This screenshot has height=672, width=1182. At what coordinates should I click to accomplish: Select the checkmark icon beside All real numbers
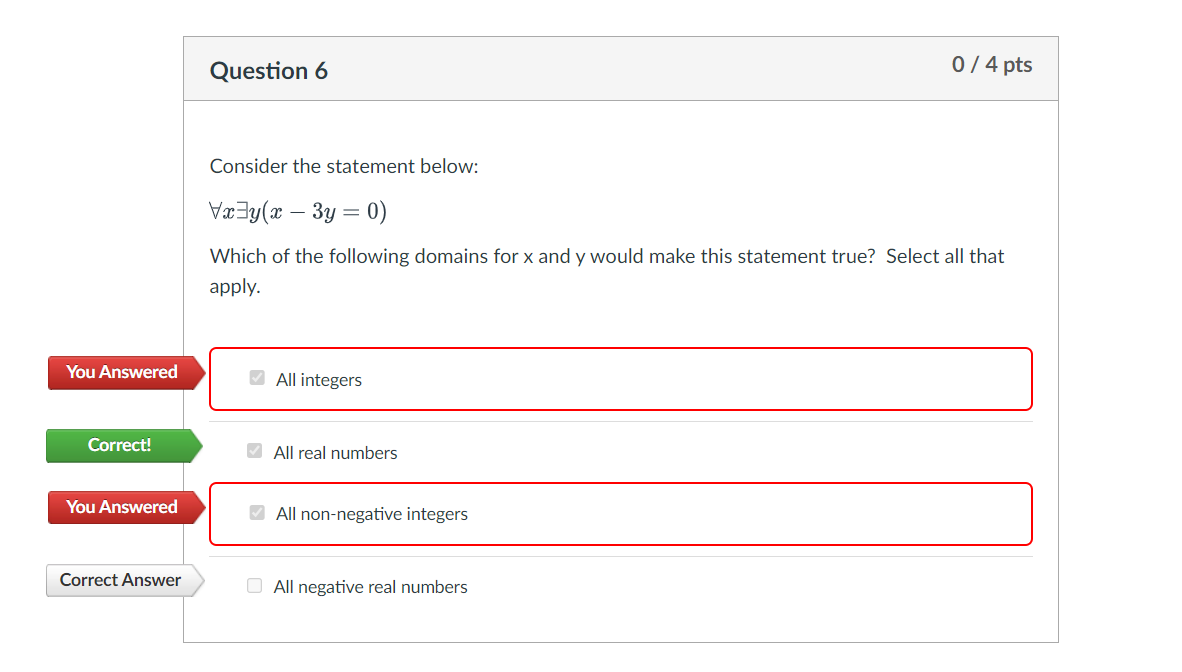pyautogui.click(x=254, y=451)
